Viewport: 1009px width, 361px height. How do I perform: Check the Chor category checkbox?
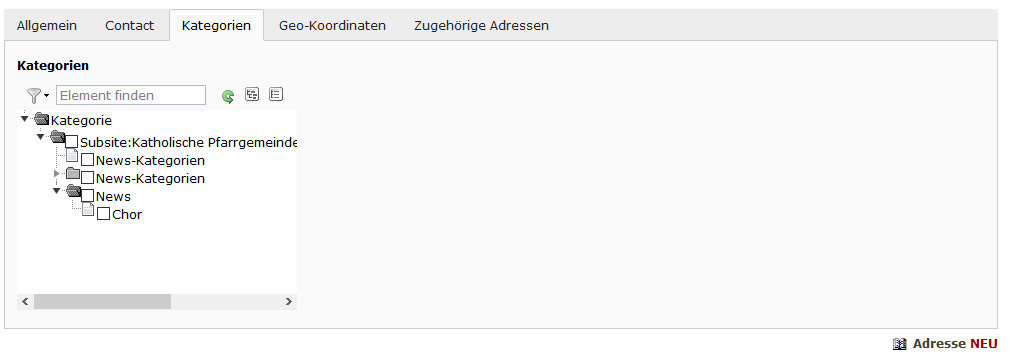[x=103, y=214]
